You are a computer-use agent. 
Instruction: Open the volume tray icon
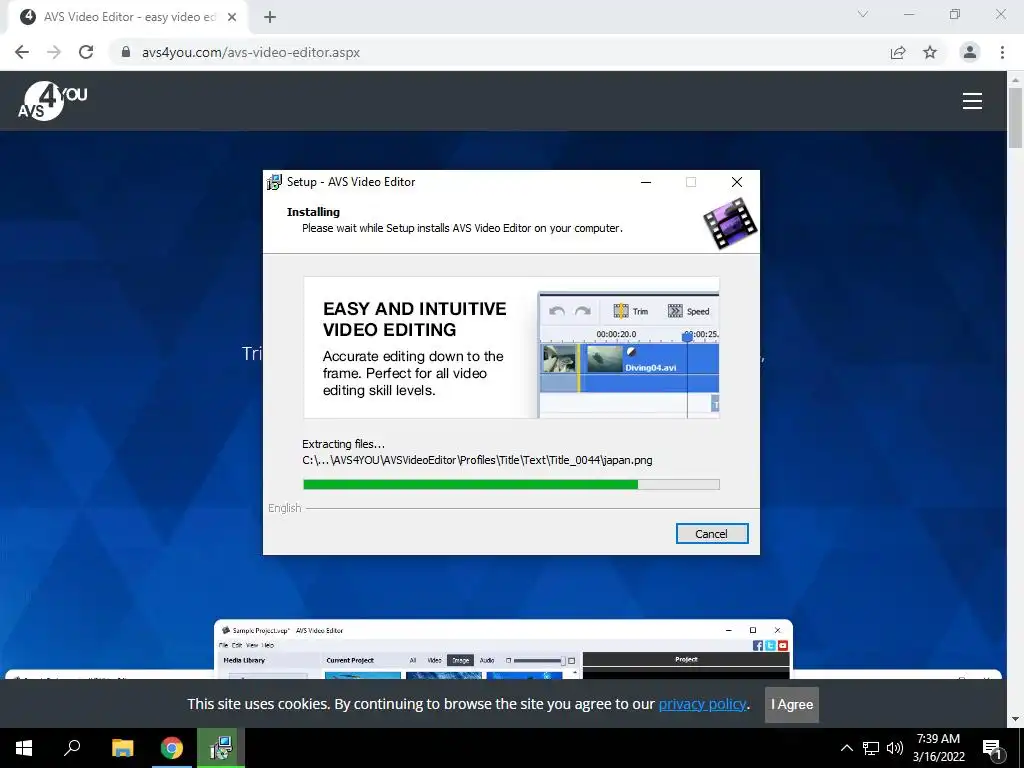click(x=895, y=748)
